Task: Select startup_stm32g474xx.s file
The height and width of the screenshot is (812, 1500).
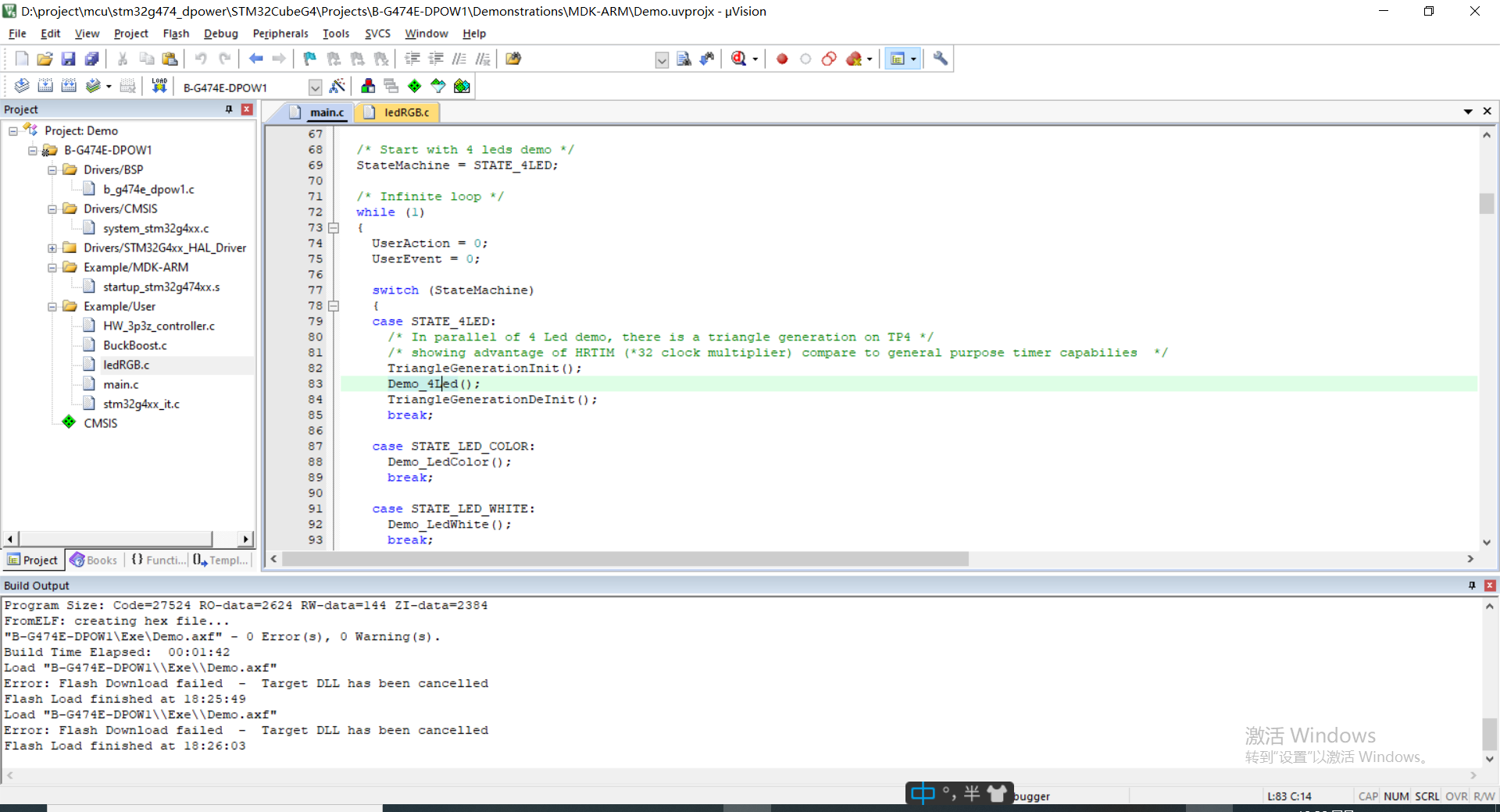Action: coord(162,287)
